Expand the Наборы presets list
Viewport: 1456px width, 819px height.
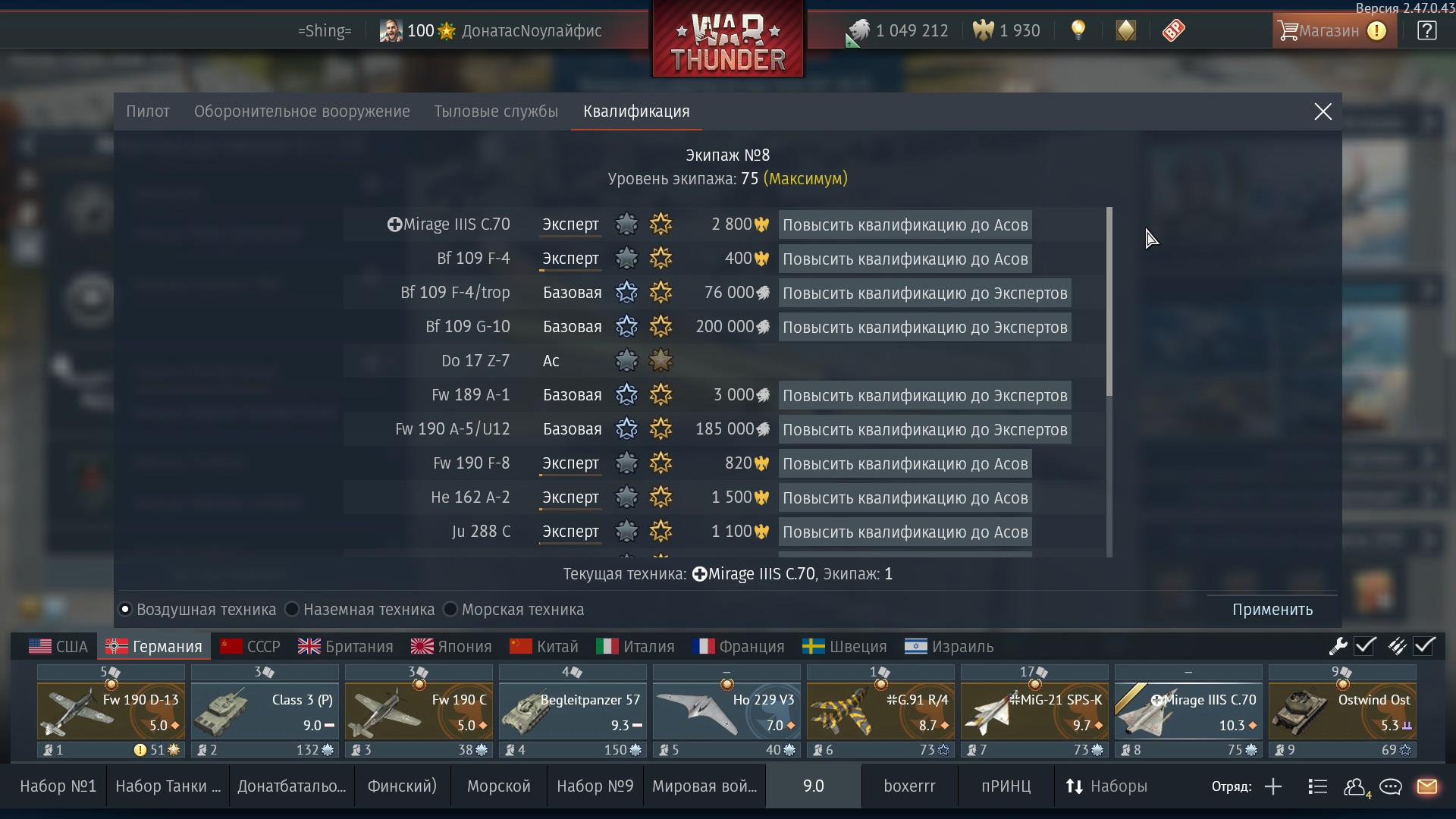pyautogui.click(x=1106, y=786)
